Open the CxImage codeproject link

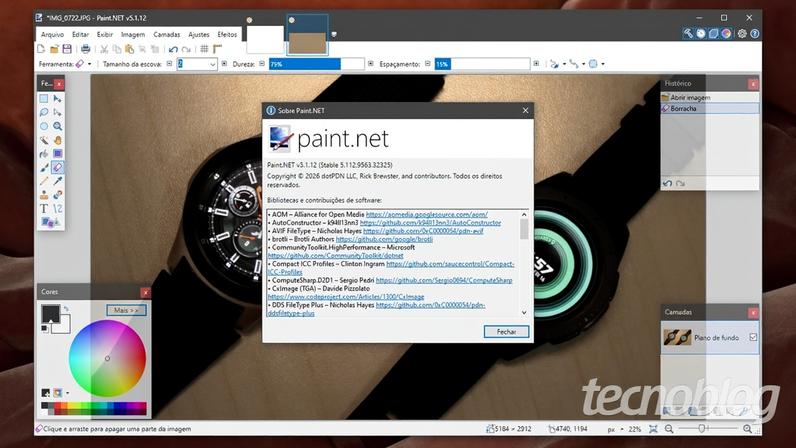346,297
